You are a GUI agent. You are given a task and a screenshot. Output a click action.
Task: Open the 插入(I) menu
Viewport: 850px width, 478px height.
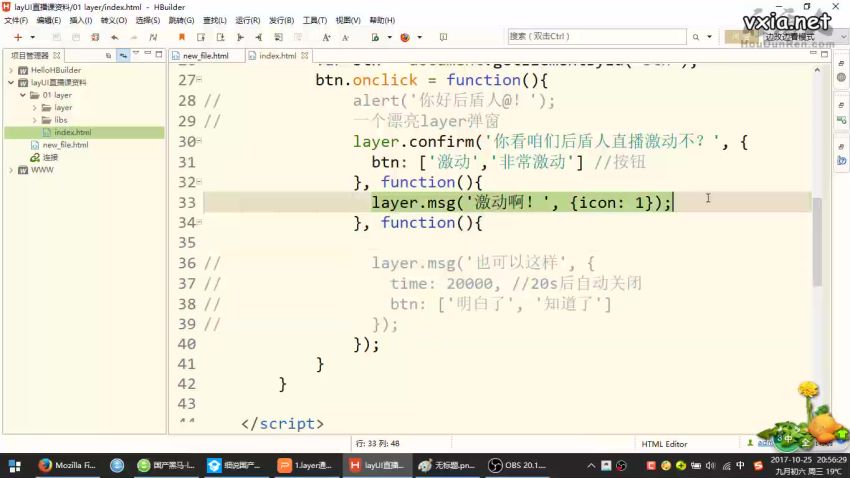80,20
